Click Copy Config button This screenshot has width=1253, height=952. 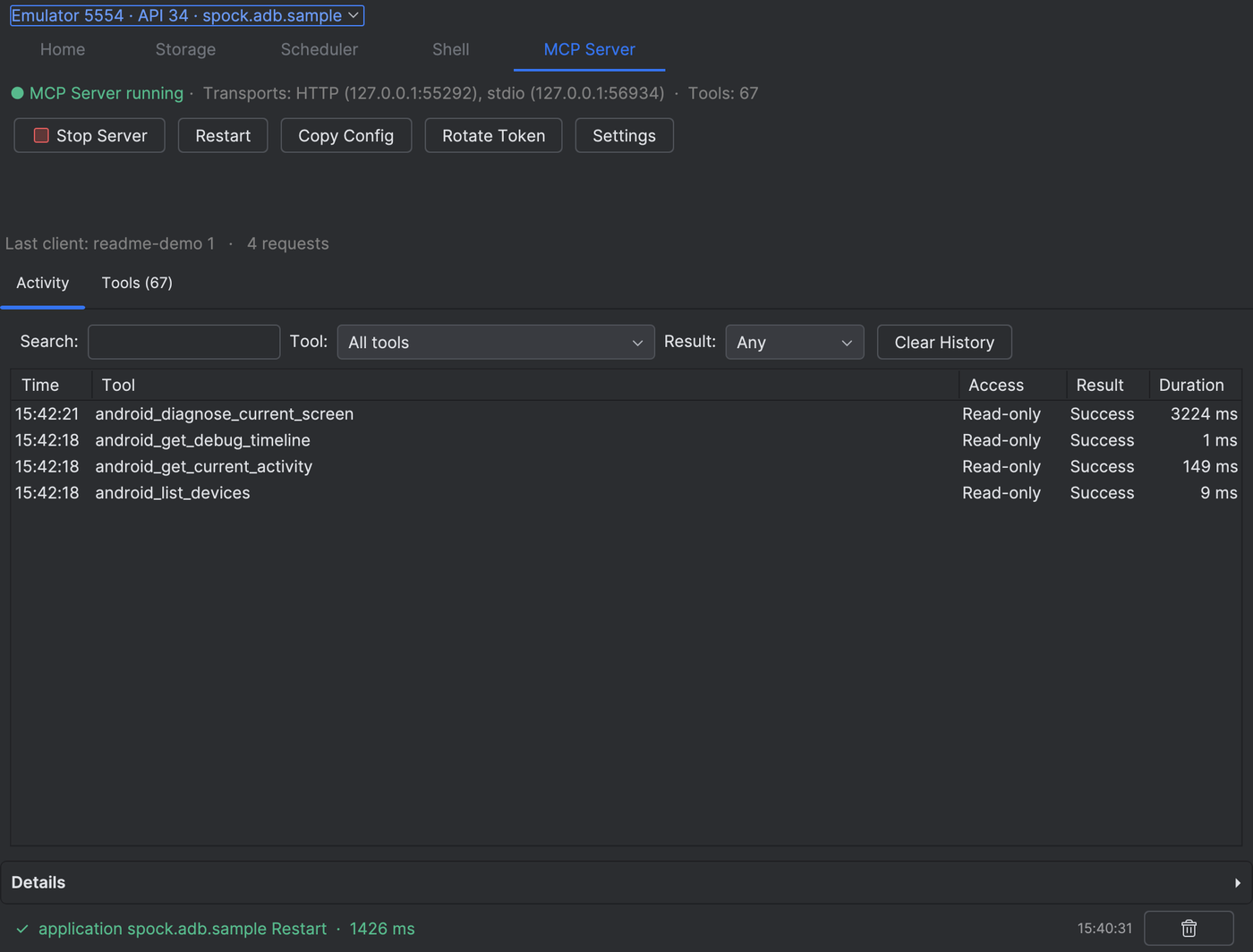point(346,135)
